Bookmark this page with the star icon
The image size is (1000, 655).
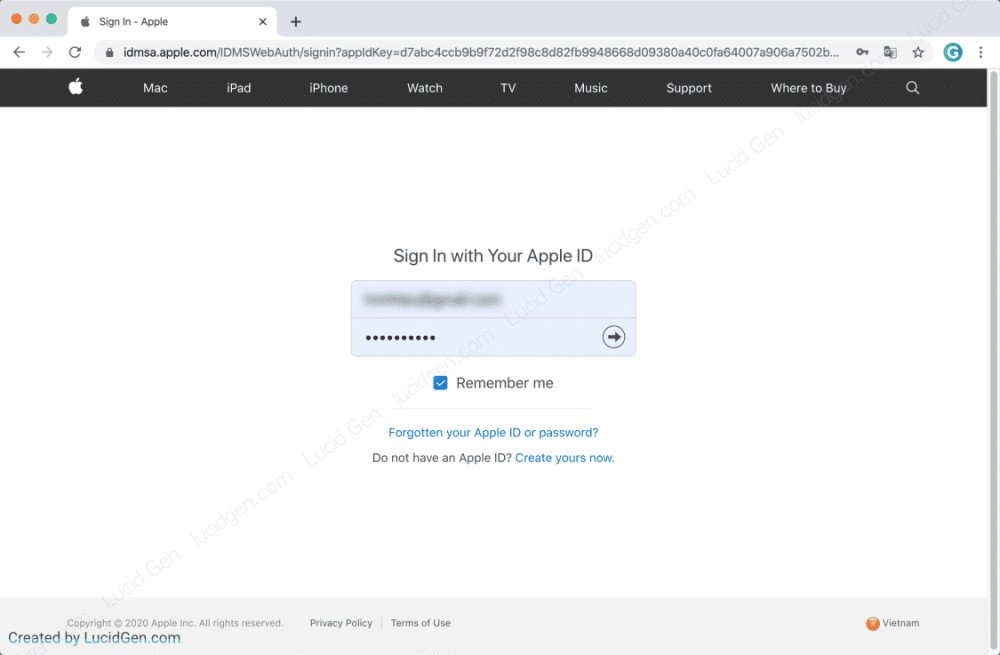click(918, 52)
